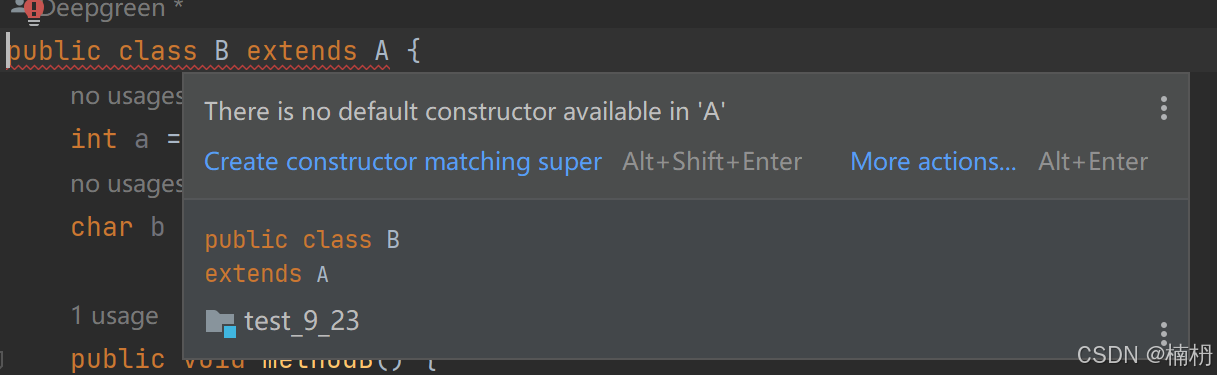Navigate to A in popup's extends A
This screenshot has height=375, width=1217.
(x=322, y=274)
